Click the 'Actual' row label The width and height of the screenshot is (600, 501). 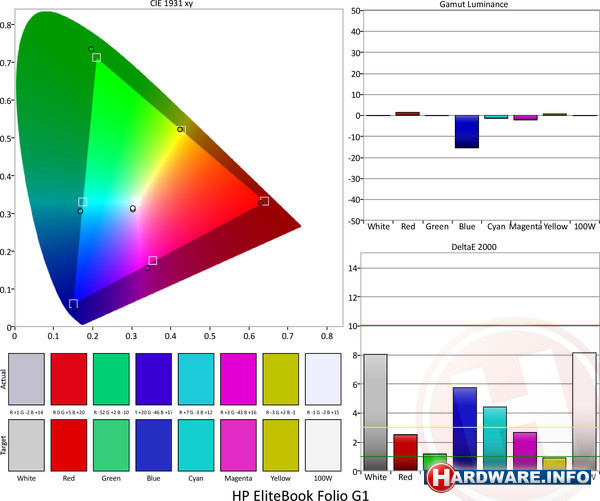point(3,379)
